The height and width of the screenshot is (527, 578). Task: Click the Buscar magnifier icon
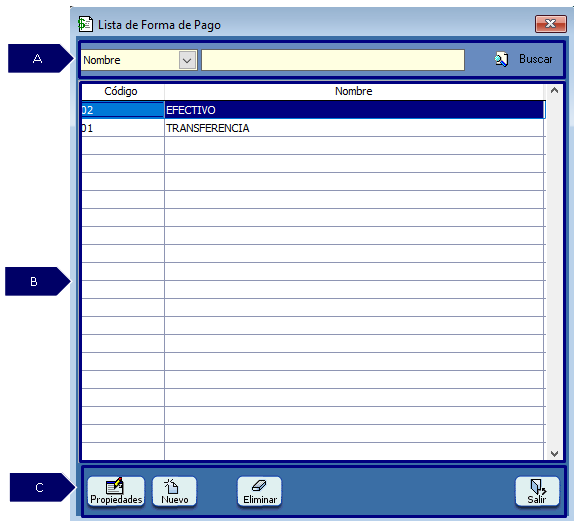501,59
